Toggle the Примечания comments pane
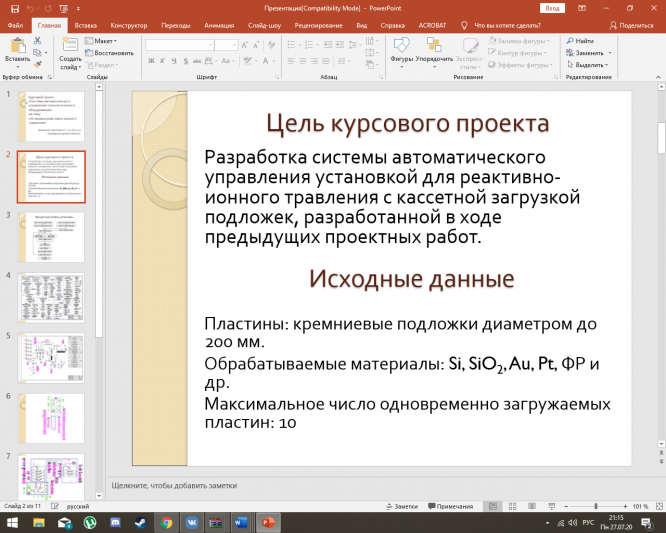The image size is (666, 533). pyautogui.click(x=451, y=507)
